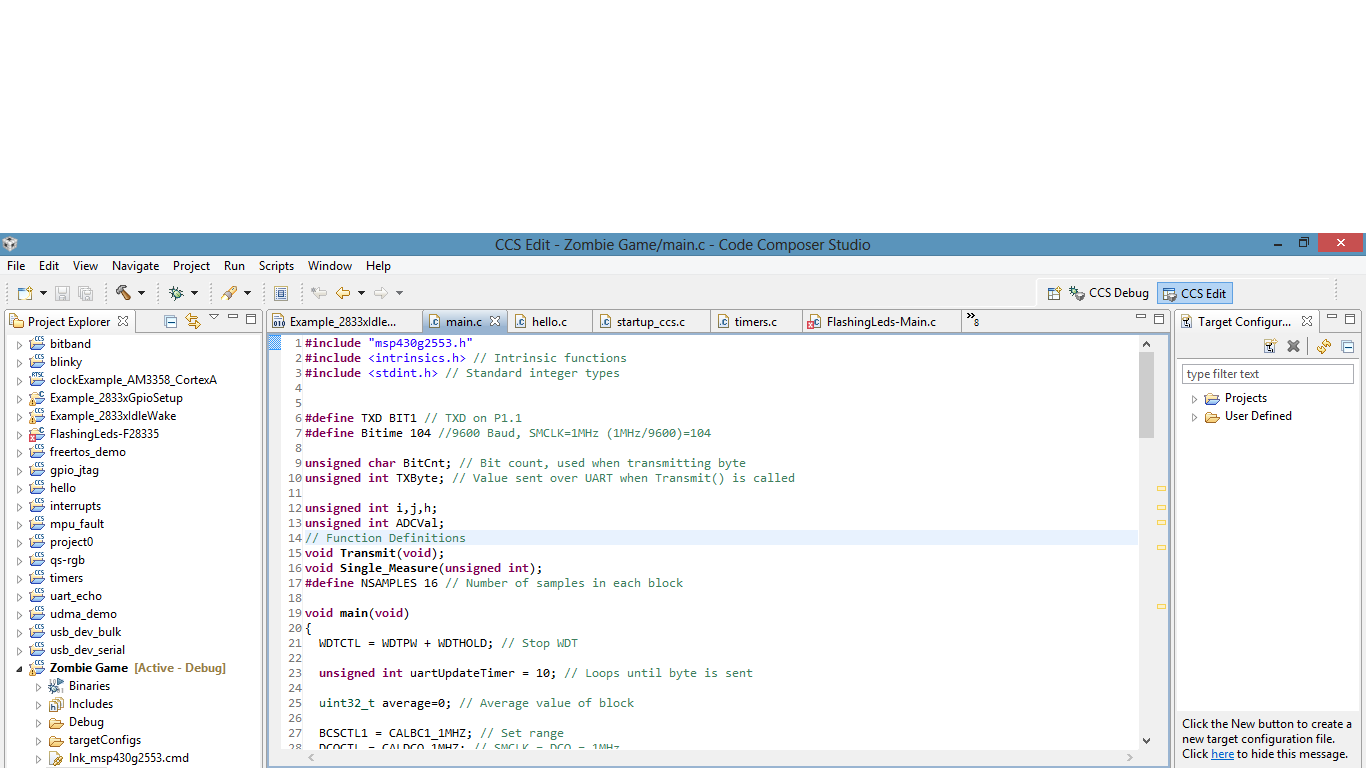This screenshot has height=768, width=1366.
Task: Open the debug bug dropdown arrow
Action: click(194, 293)
